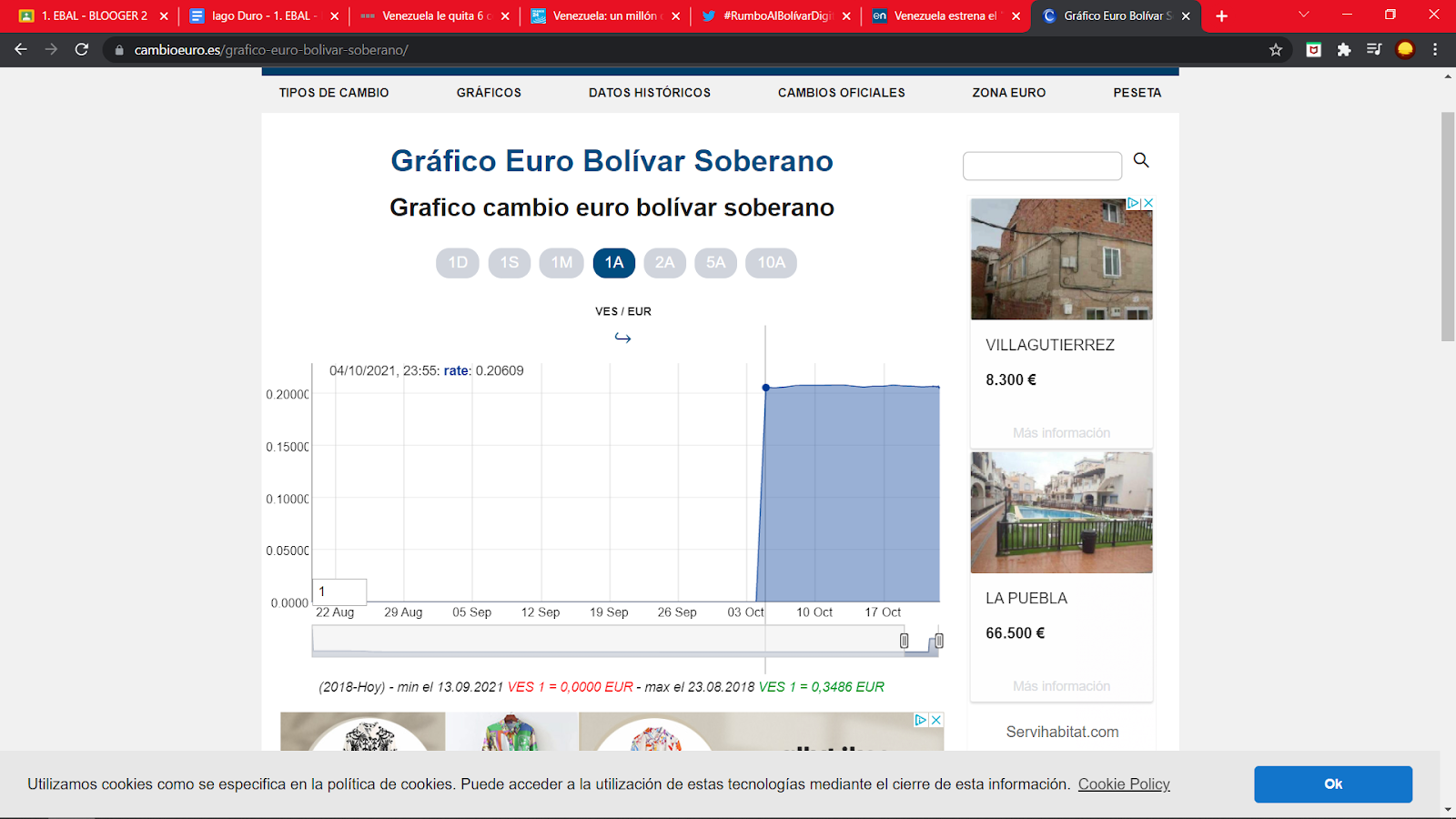Open LA PUEBLA property ad image
The image size is (1456, 819).
pos(1062,512)
